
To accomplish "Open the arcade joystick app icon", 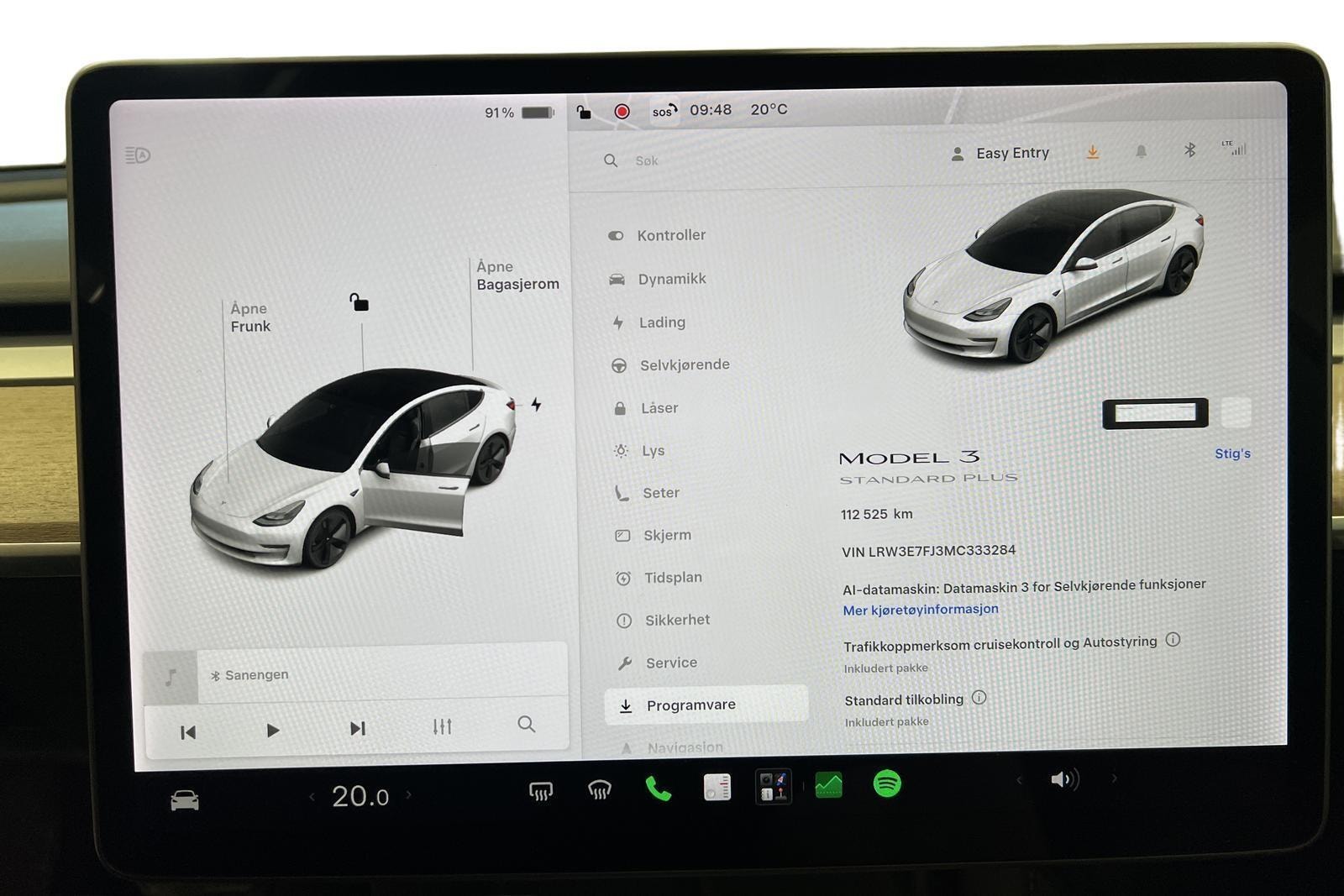I will tap(773, 787).
